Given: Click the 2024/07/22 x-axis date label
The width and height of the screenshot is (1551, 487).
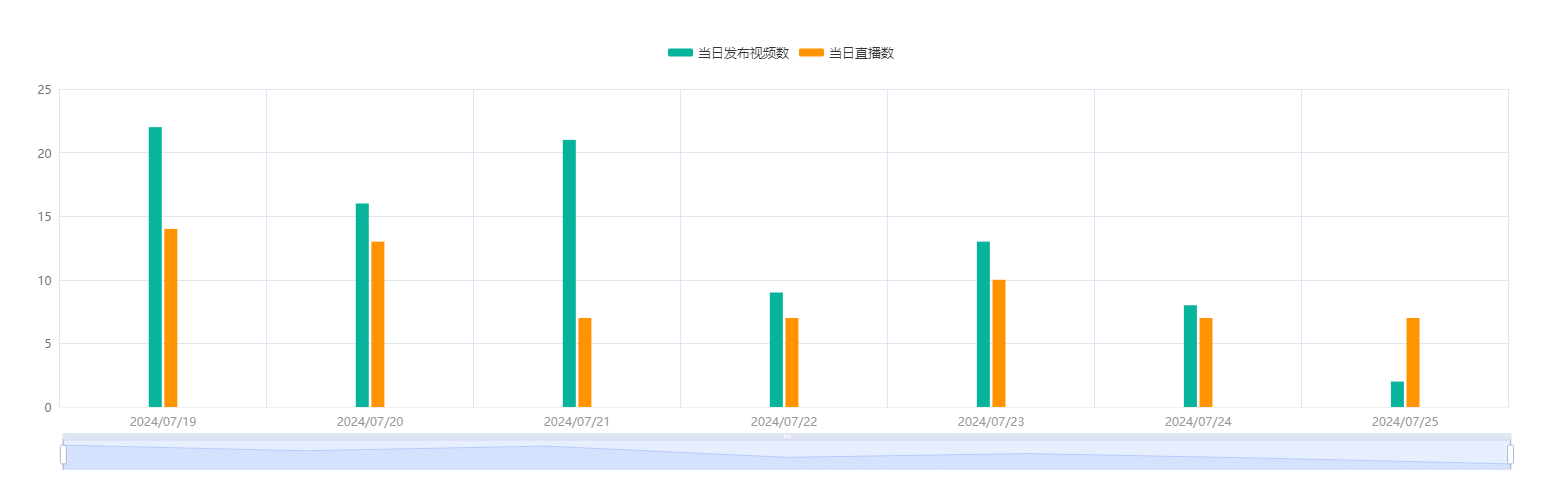Looking at the screenshot, I should point(784,422).
